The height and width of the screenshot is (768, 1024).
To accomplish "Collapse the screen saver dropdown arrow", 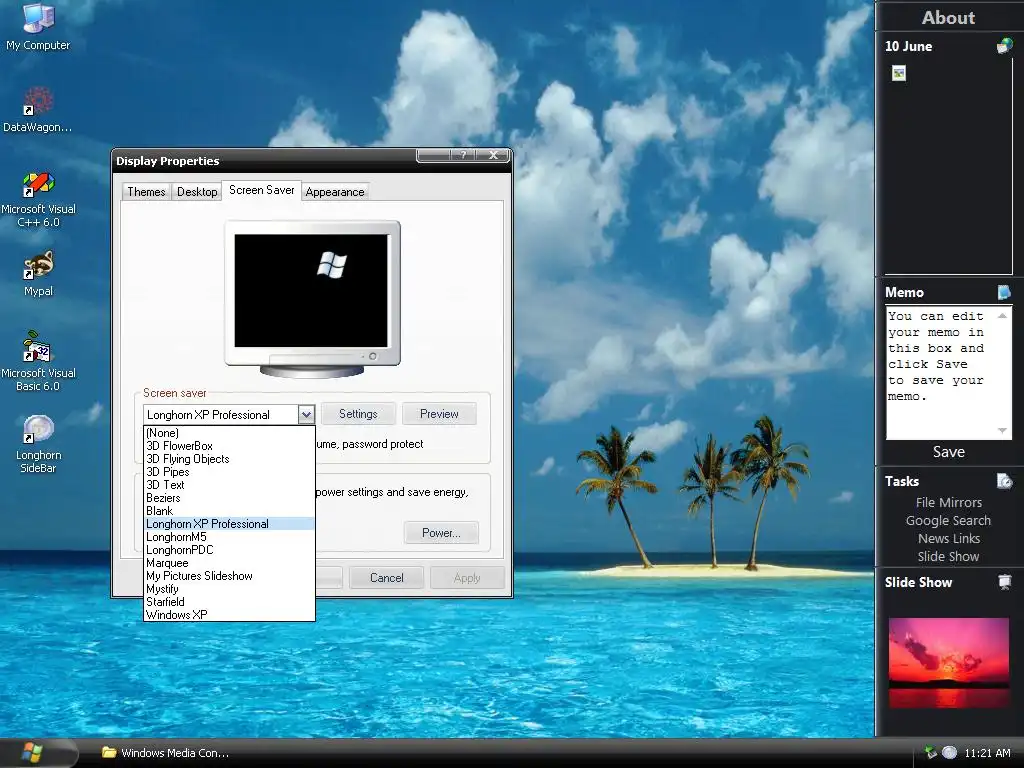I will pos(306,414).
